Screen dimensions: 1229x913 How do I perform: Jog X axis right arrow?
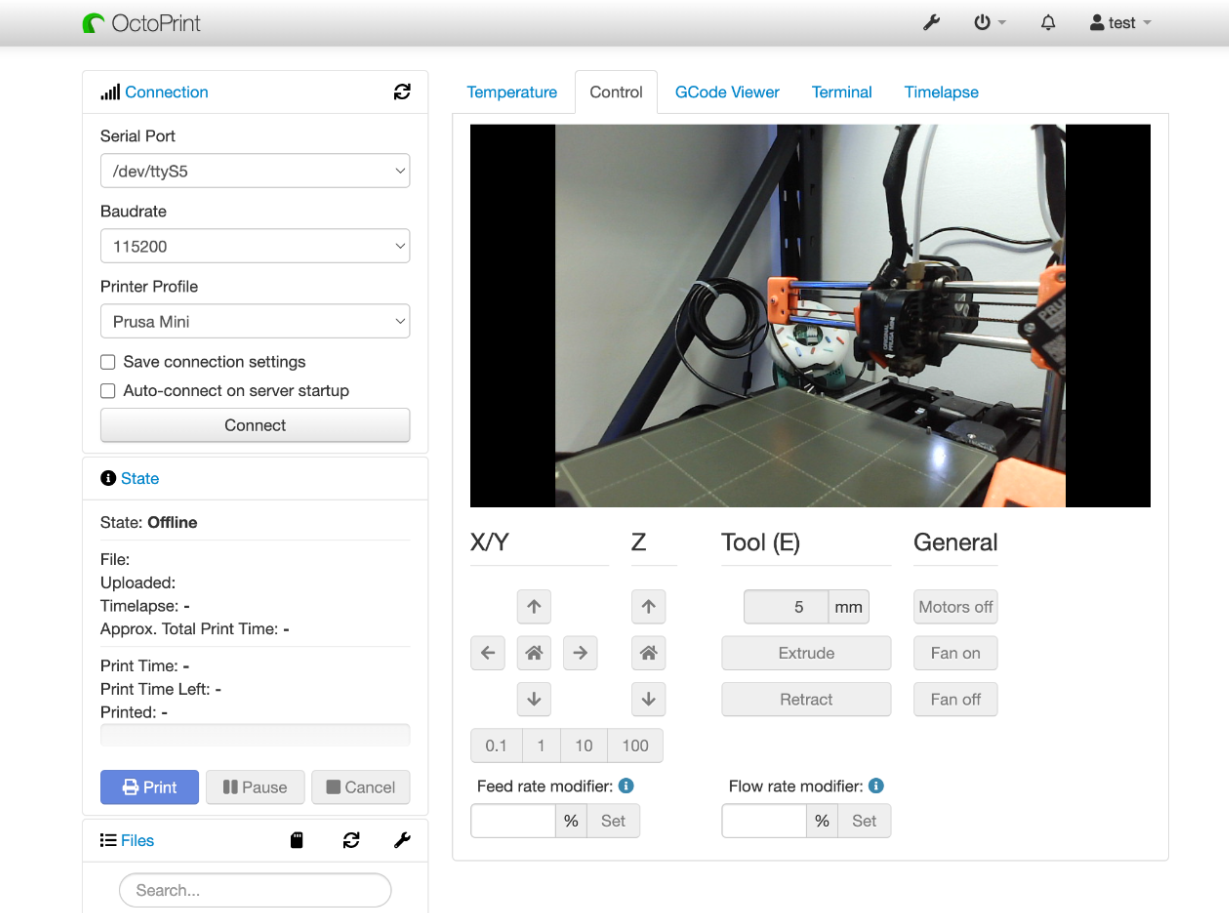pyautogui.click(x=580, y=653)
